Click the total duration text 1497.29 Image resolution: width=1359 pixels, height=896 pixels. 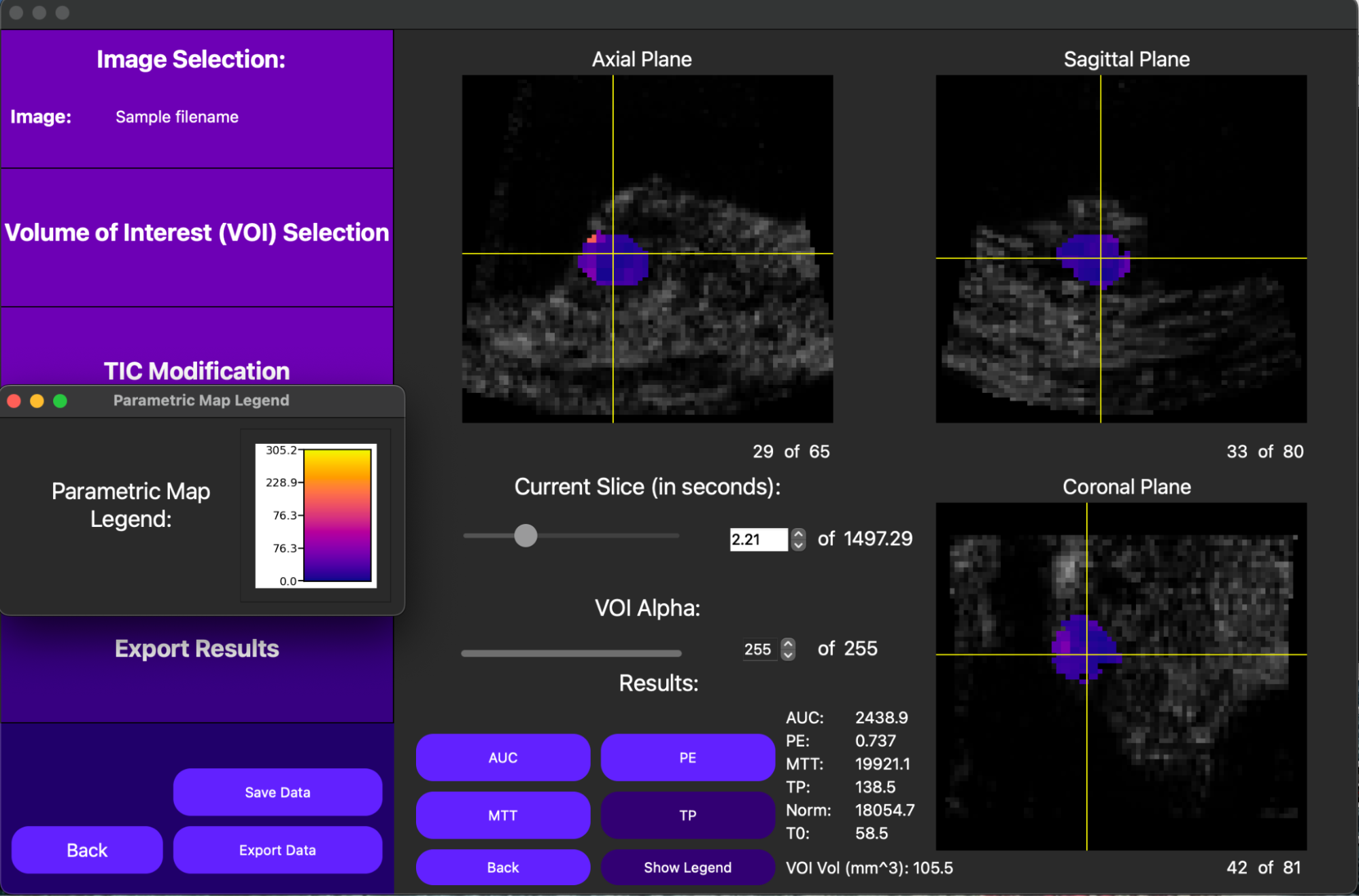click(878, 539)
